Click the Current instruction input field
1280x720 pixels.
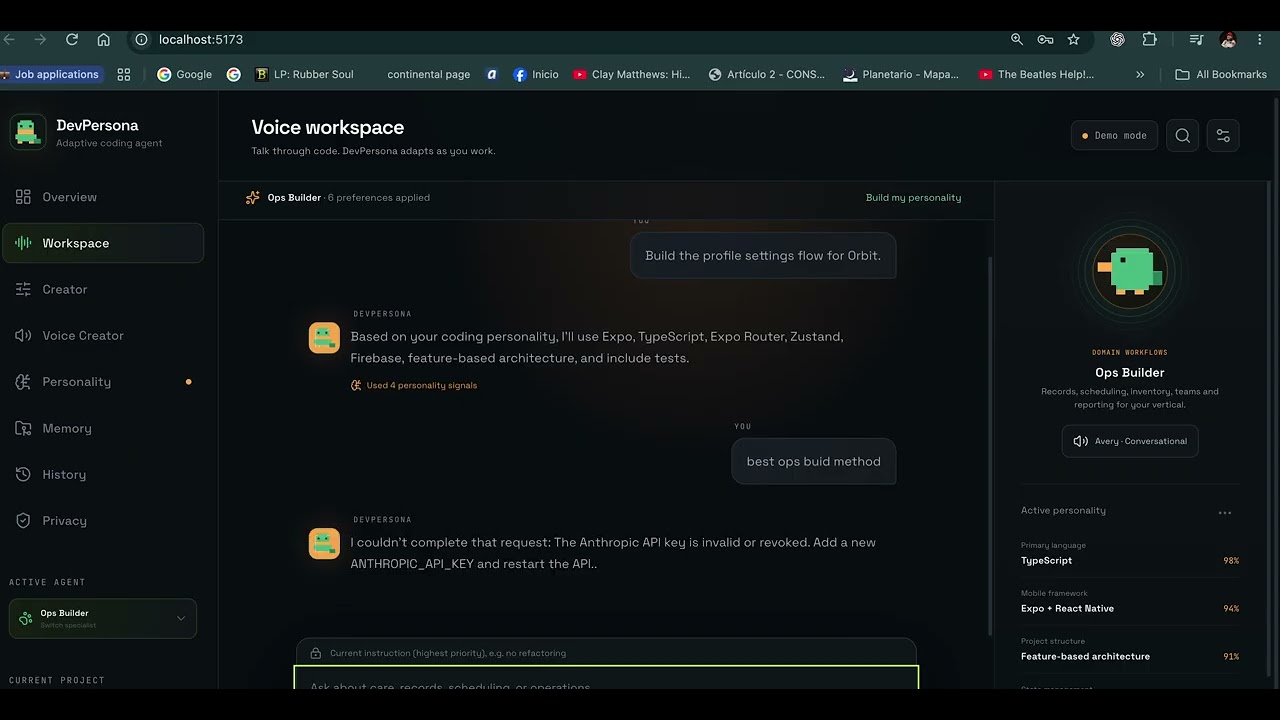pyautogui.click(x=606, y=653)
